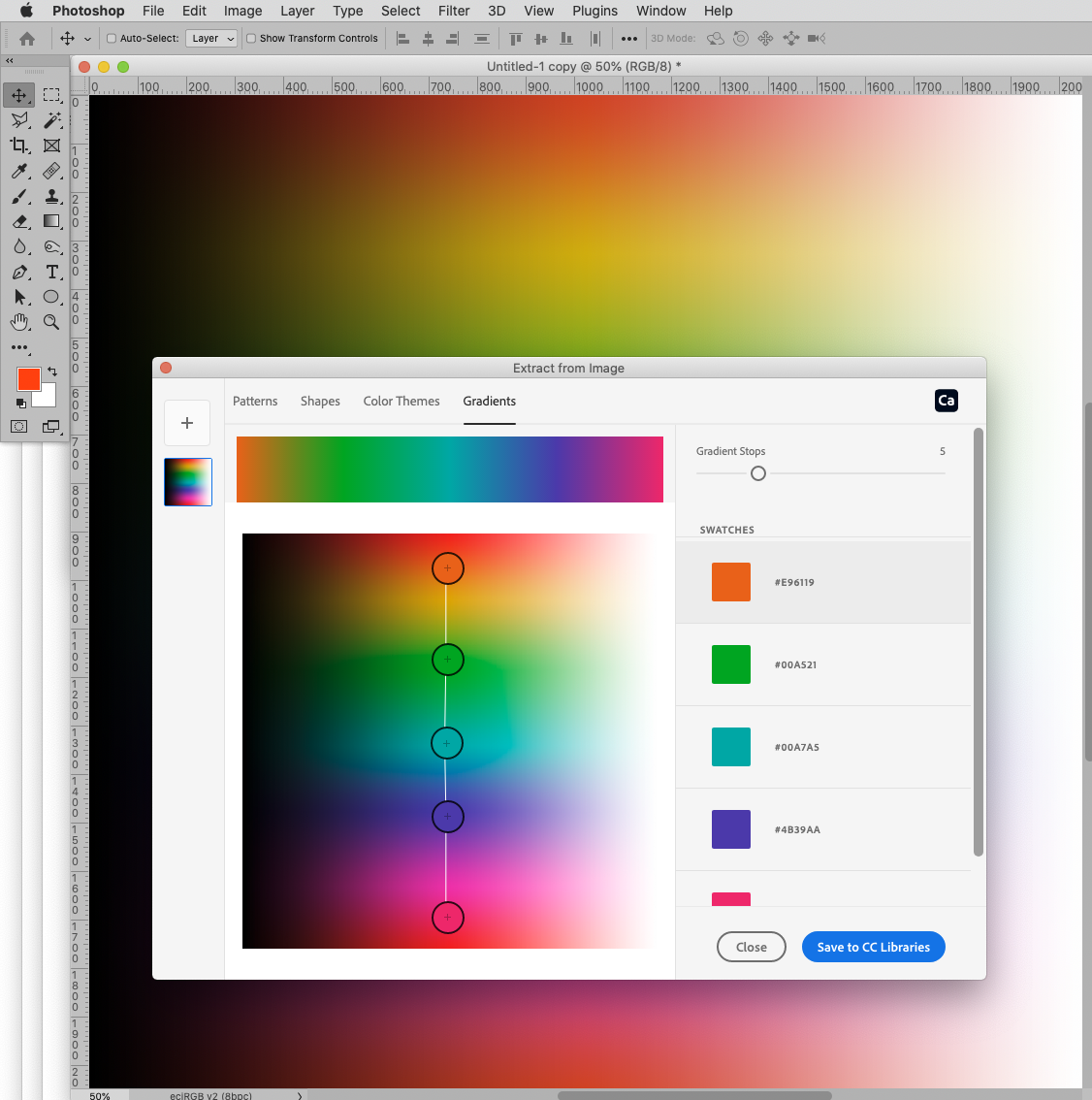The width and height of the screenshot is (1092, 1100).
Task: Switch to the Clone Stamp tool
Action: pyautogui.click(x=50, y=196)
